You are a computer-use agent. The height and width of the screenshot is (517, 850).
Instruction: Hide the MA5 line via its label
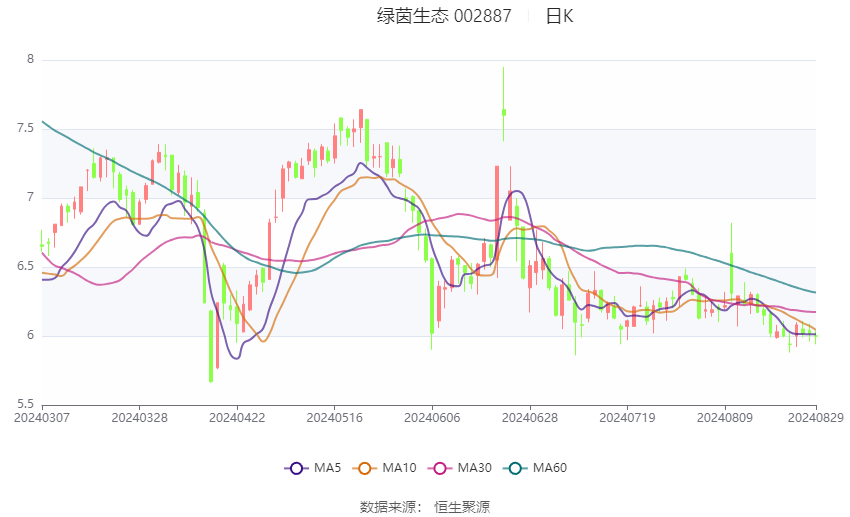click(327, 468)
